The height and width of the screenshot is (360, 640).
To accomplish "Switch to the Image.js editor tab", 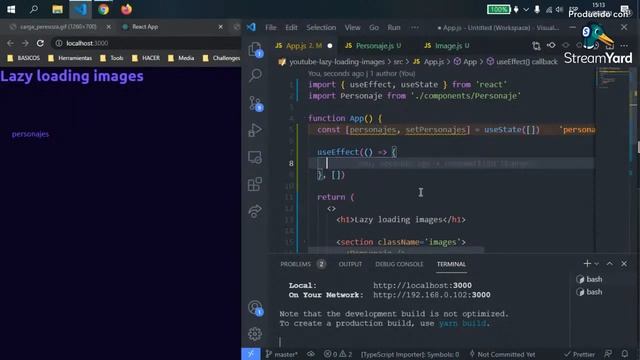I will click(447, 46).
